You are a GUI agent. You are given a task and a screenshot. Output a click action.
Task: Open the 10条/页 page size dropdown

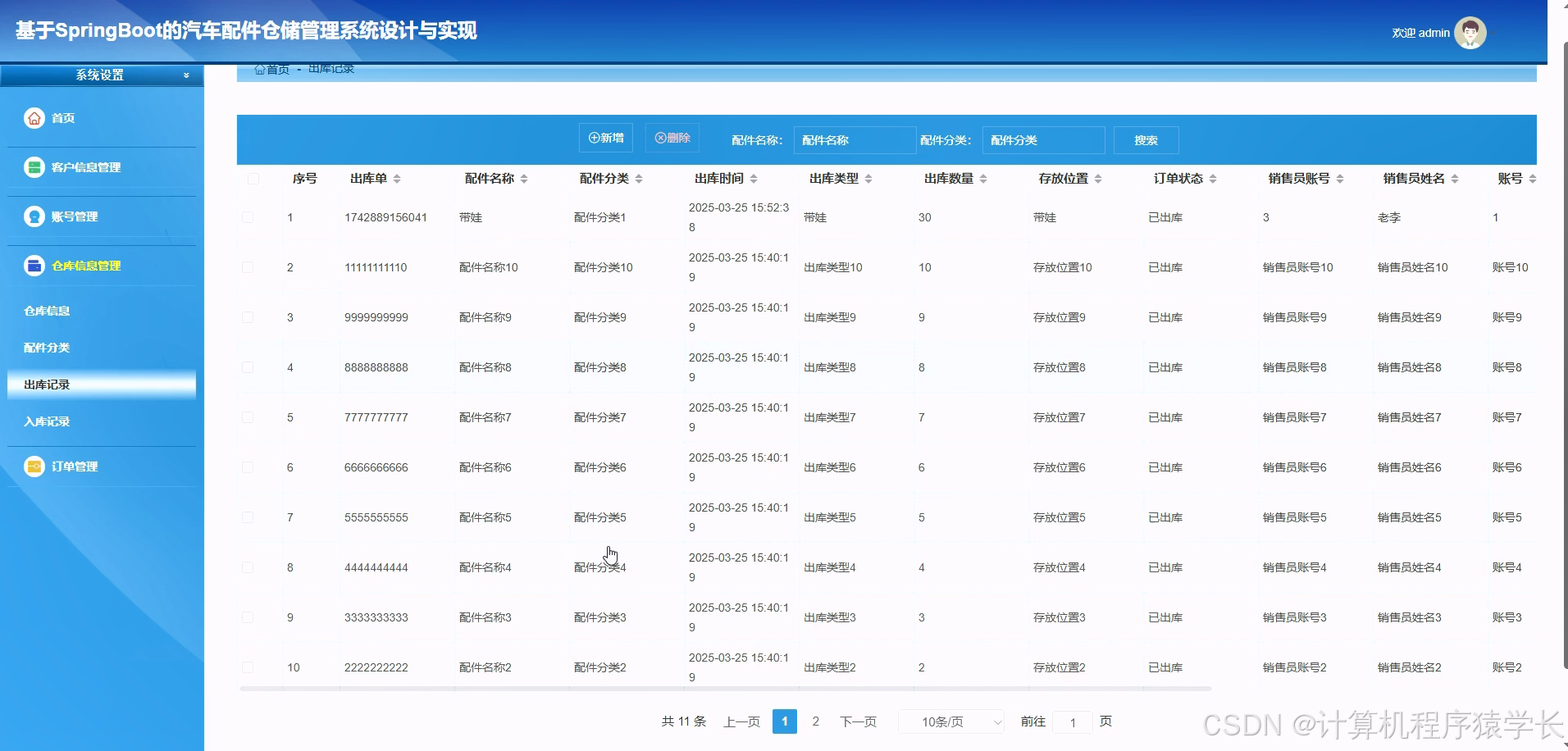[x=950, y=721]
